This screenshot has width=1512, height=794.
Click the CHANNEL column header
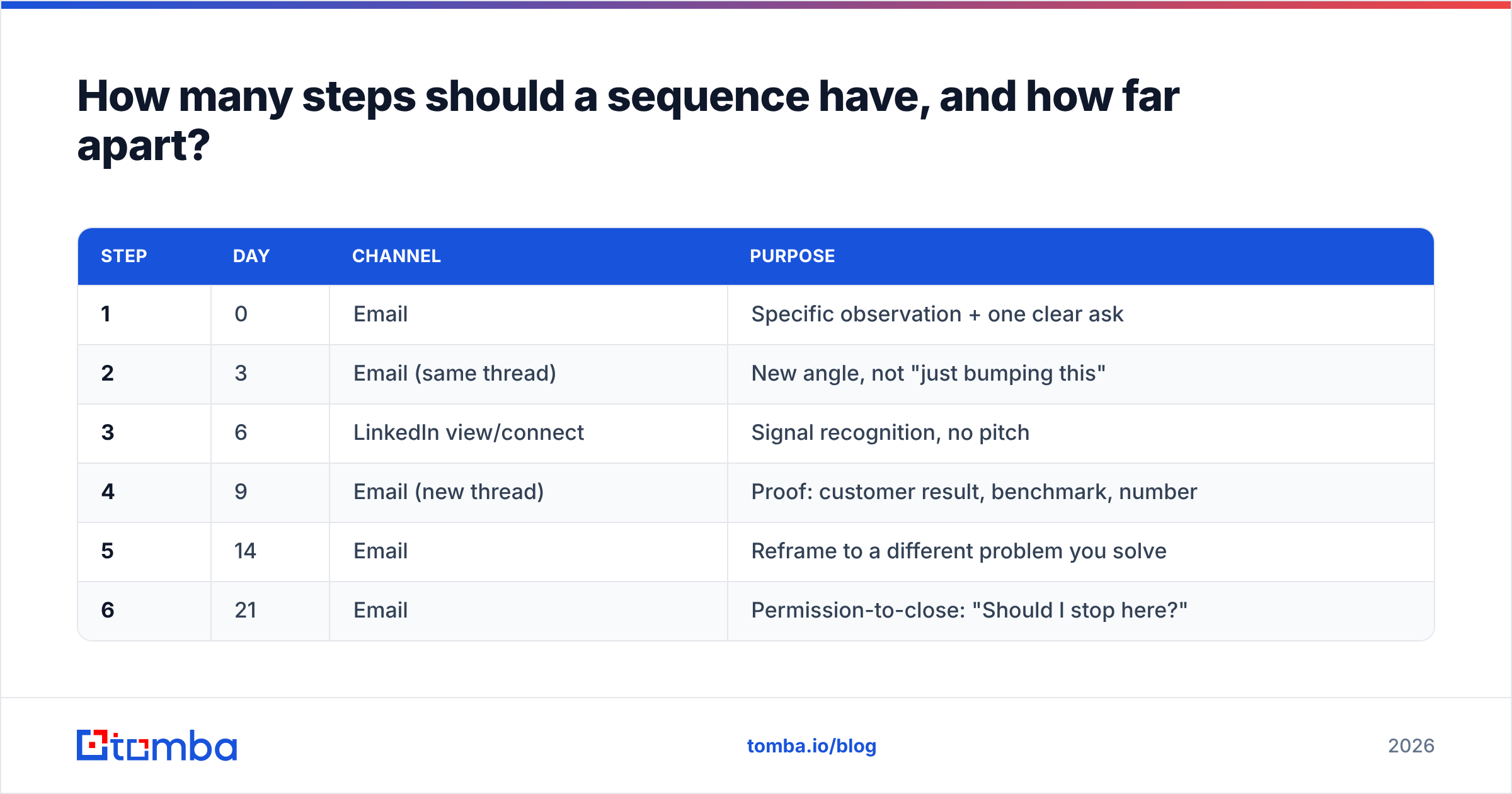(396, 256)
